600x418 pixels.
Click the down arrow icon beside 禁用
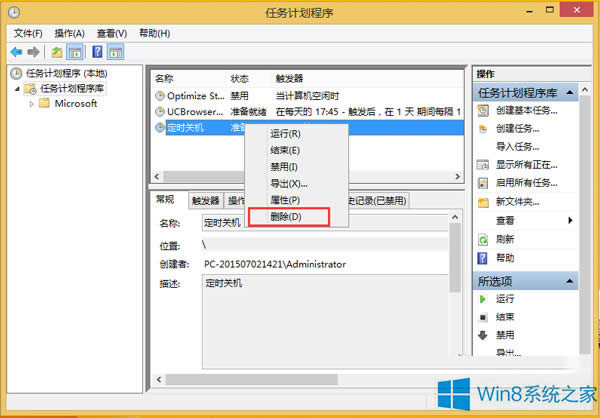[483, 336]
